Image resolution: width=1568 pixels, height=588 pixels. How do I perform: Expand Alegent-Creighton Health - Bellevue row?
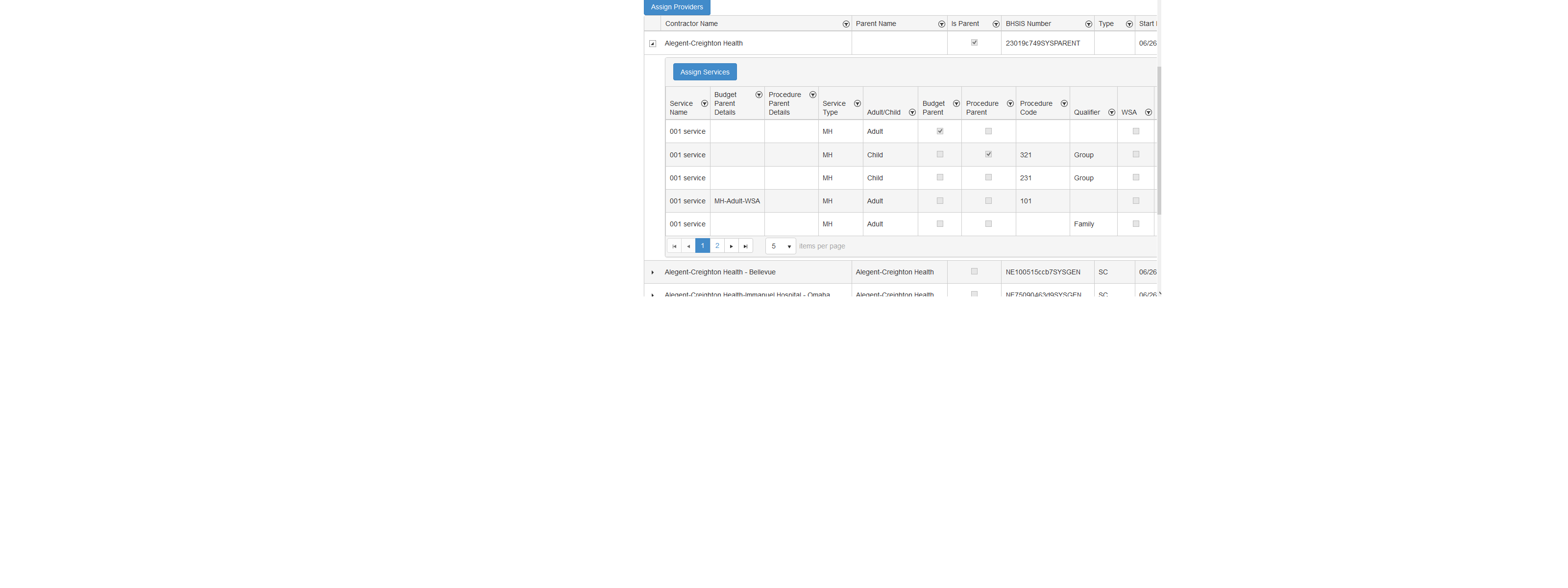(x=653, y=273)
